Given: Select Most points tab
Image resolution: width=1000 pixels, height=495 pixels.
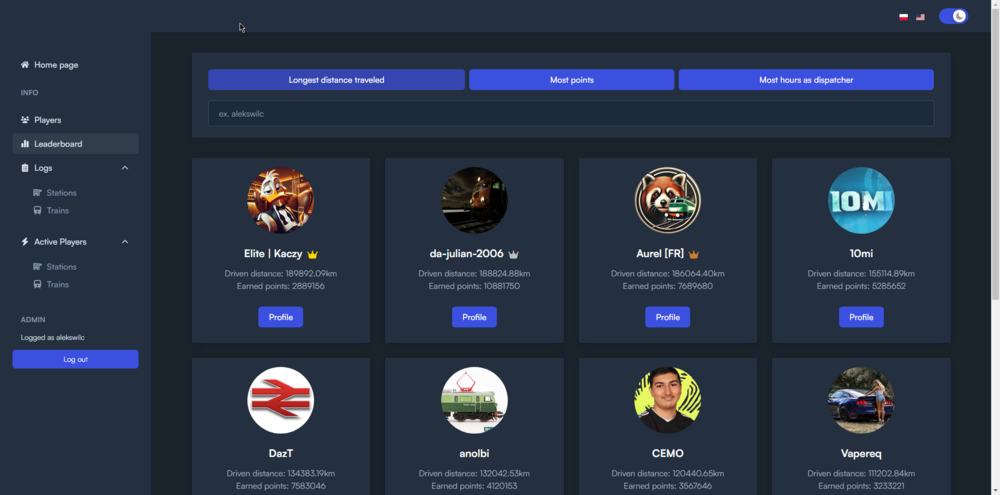Looking at the screenshot, I should point(572,80).
